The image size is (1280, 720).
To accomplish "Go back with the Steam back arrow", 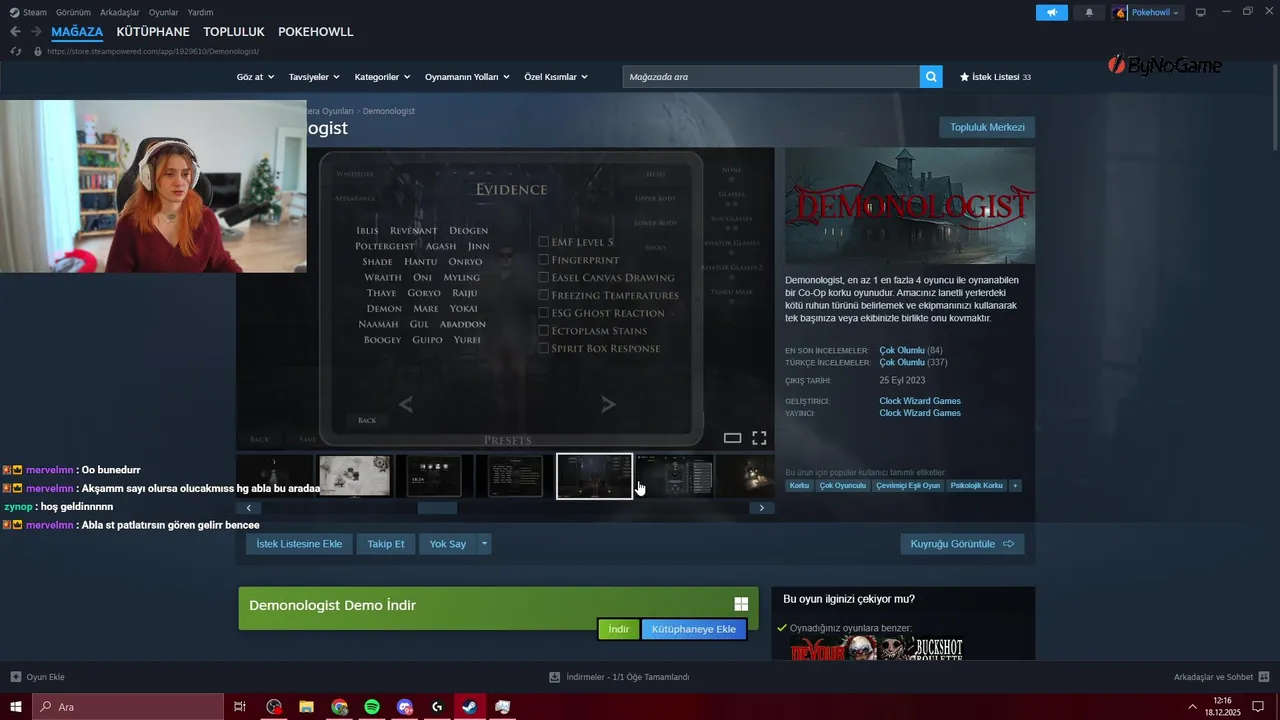I will [15, 32].
